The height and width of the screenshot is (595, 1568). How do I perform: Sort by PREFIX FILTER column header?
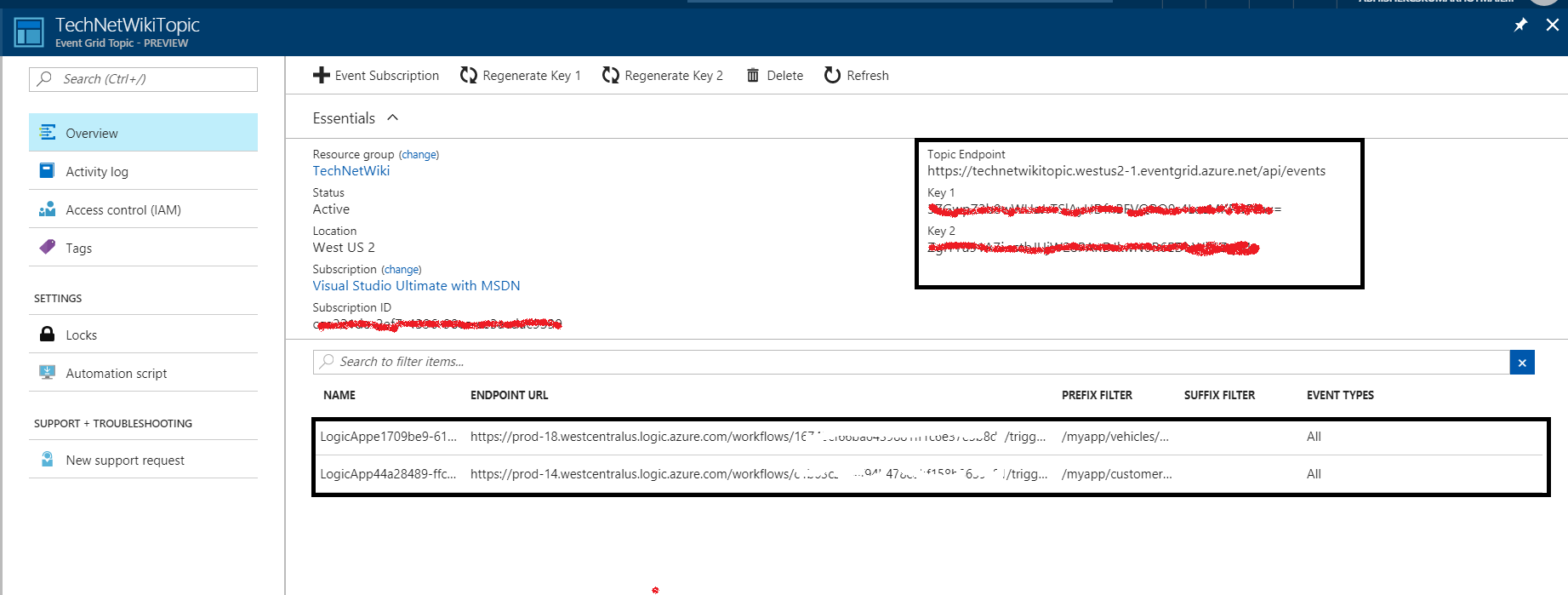coord(1097,395)
